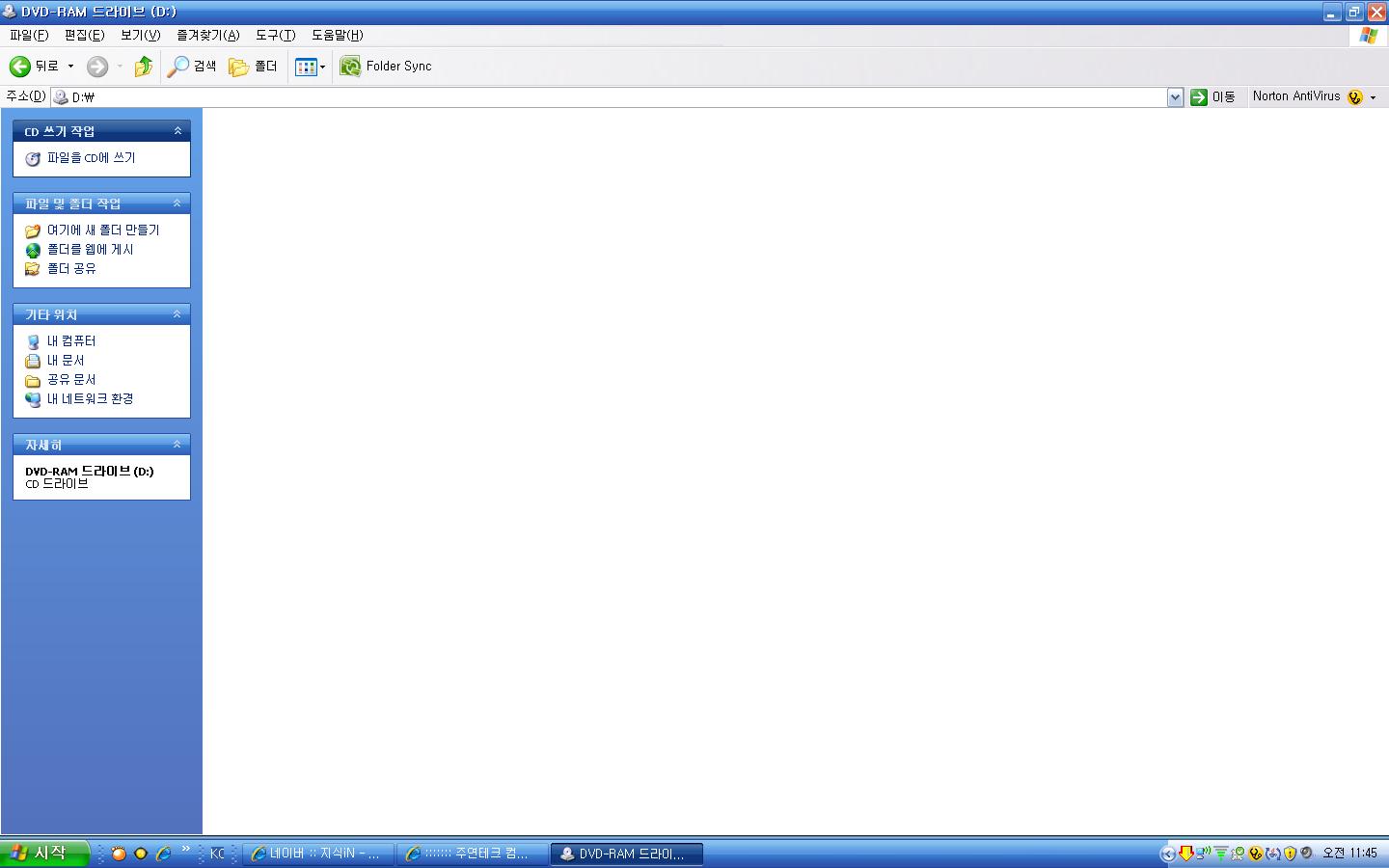
Task: Click 파일을 CD에 쓰기 link
Action: click(x=92, y=158)
